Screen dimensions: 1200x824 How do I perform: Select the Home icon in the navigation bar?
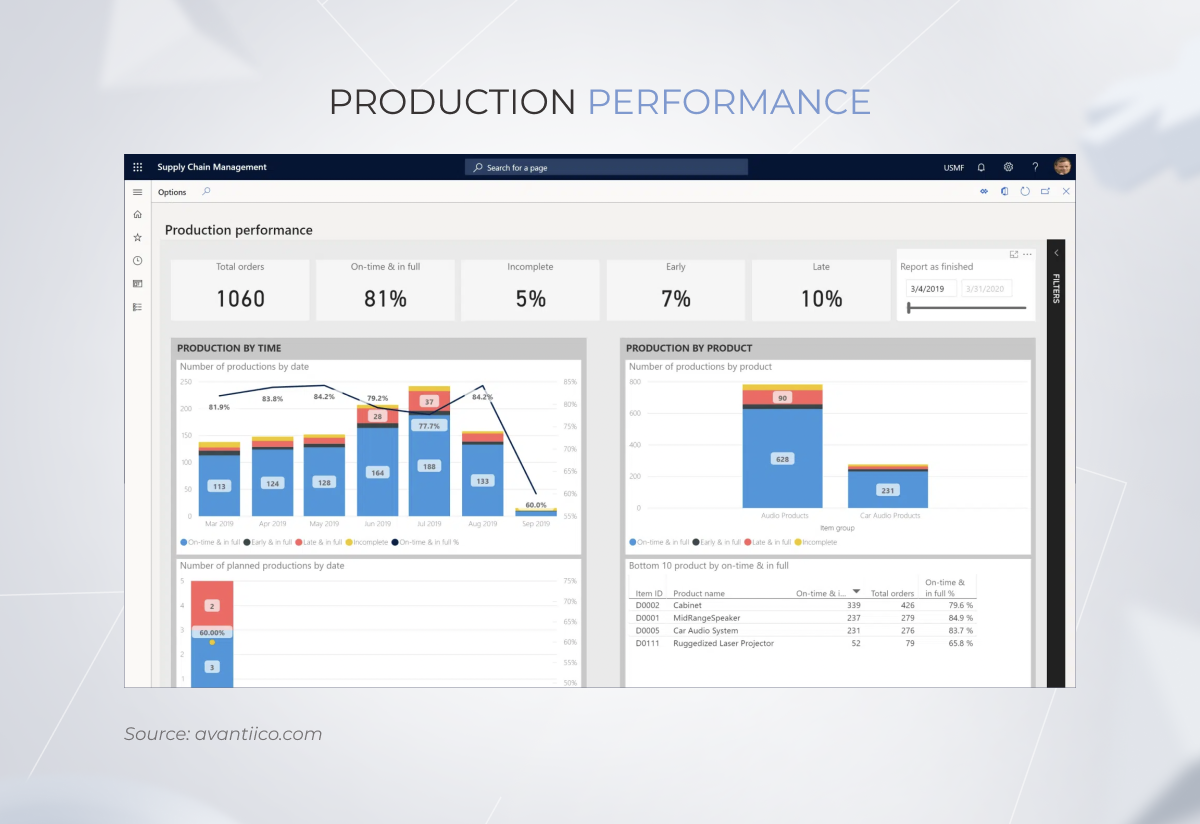tap(137, 214)
